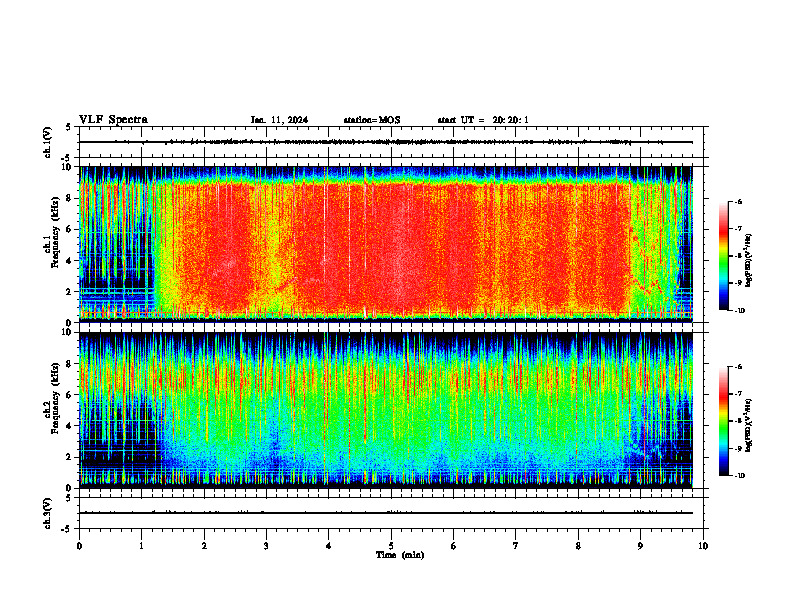Image resolution: width=792 pixels, height=612 pixels.
Task: Click the "VLF Spectra" title text
Action: click(113, 120)
